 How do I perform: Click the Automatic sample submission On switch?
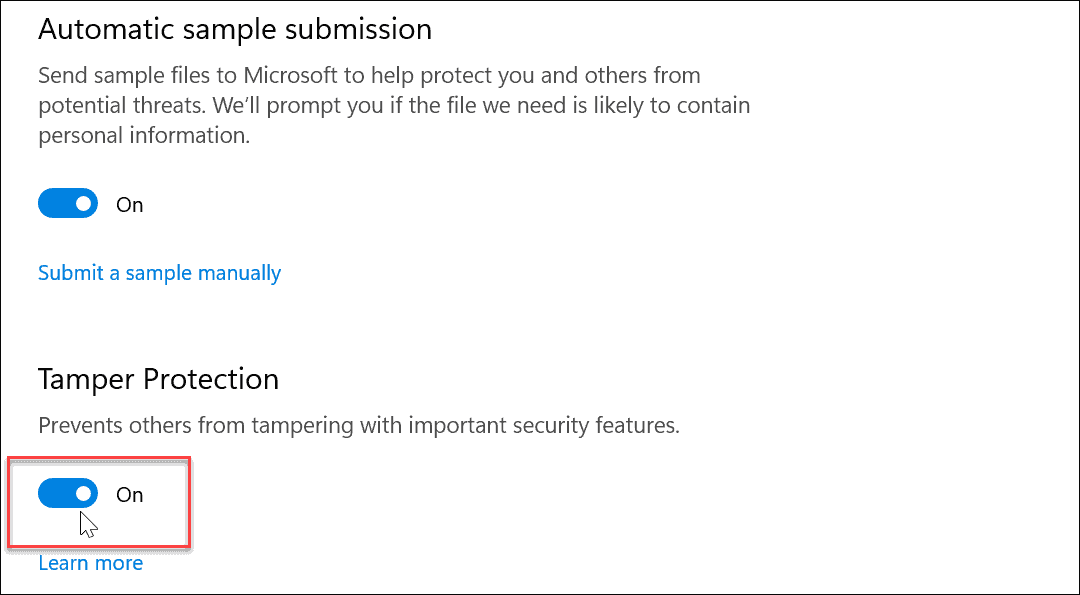[x=67, y=203]
